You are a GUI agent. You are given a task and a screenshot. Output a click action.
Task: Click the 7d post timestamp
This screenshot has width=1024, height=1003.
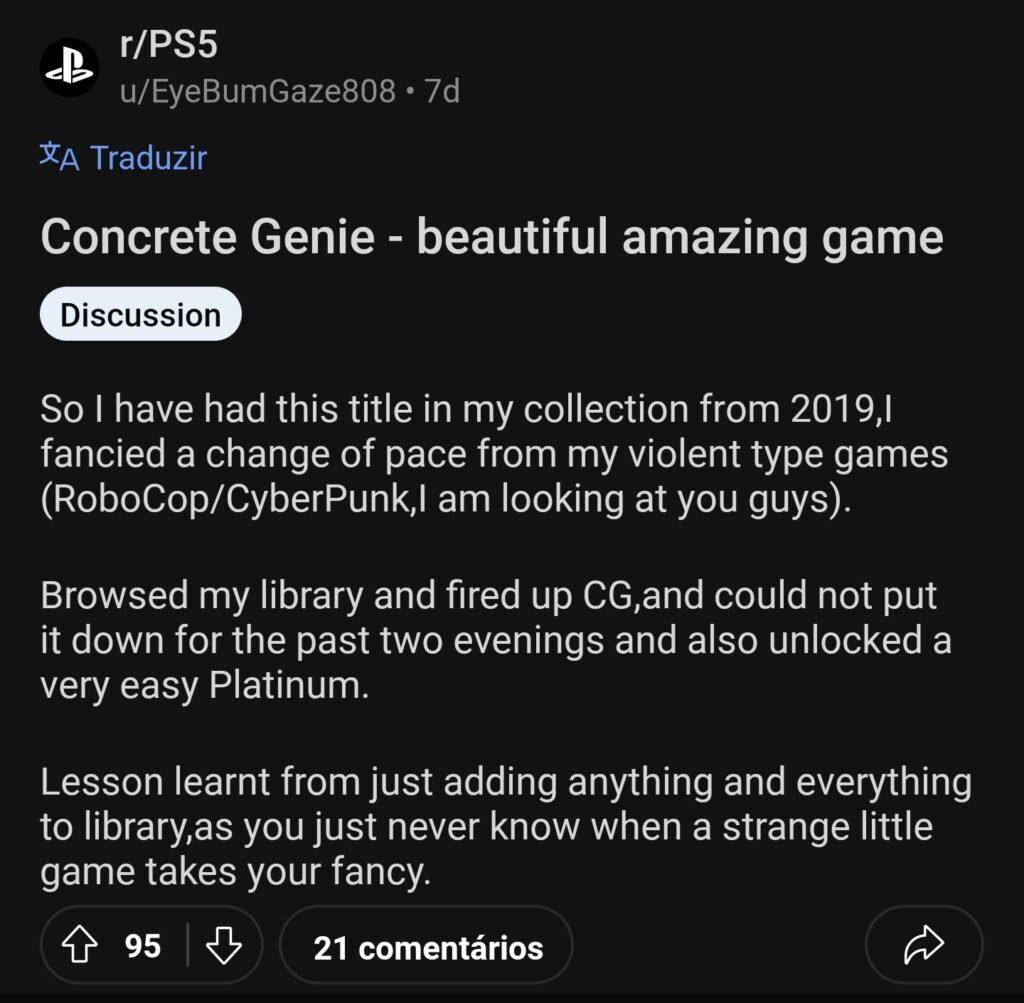pyautogui.click(x=442, y=92)
